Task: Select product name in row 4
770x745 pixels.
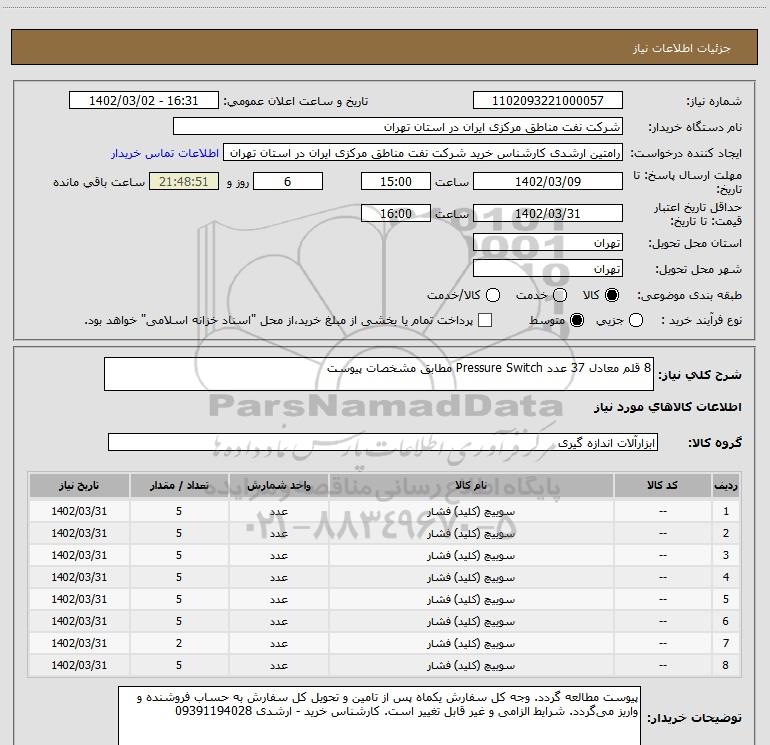Action: pyautogui.click(x=471, y=578)
